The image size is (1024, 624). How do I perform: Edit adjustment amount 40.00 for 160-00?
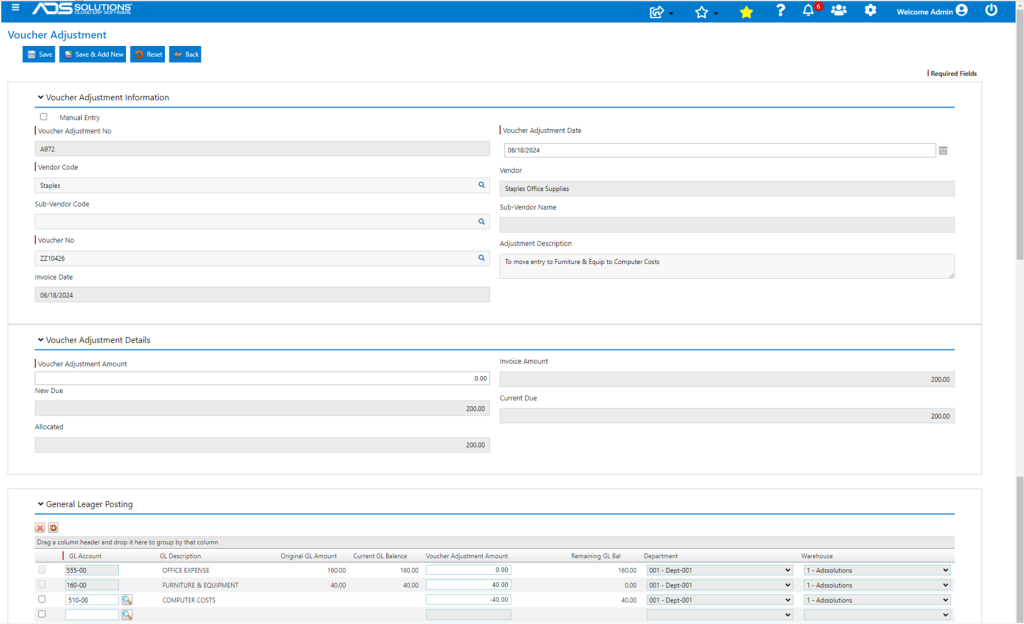click(x=468, y=585)
